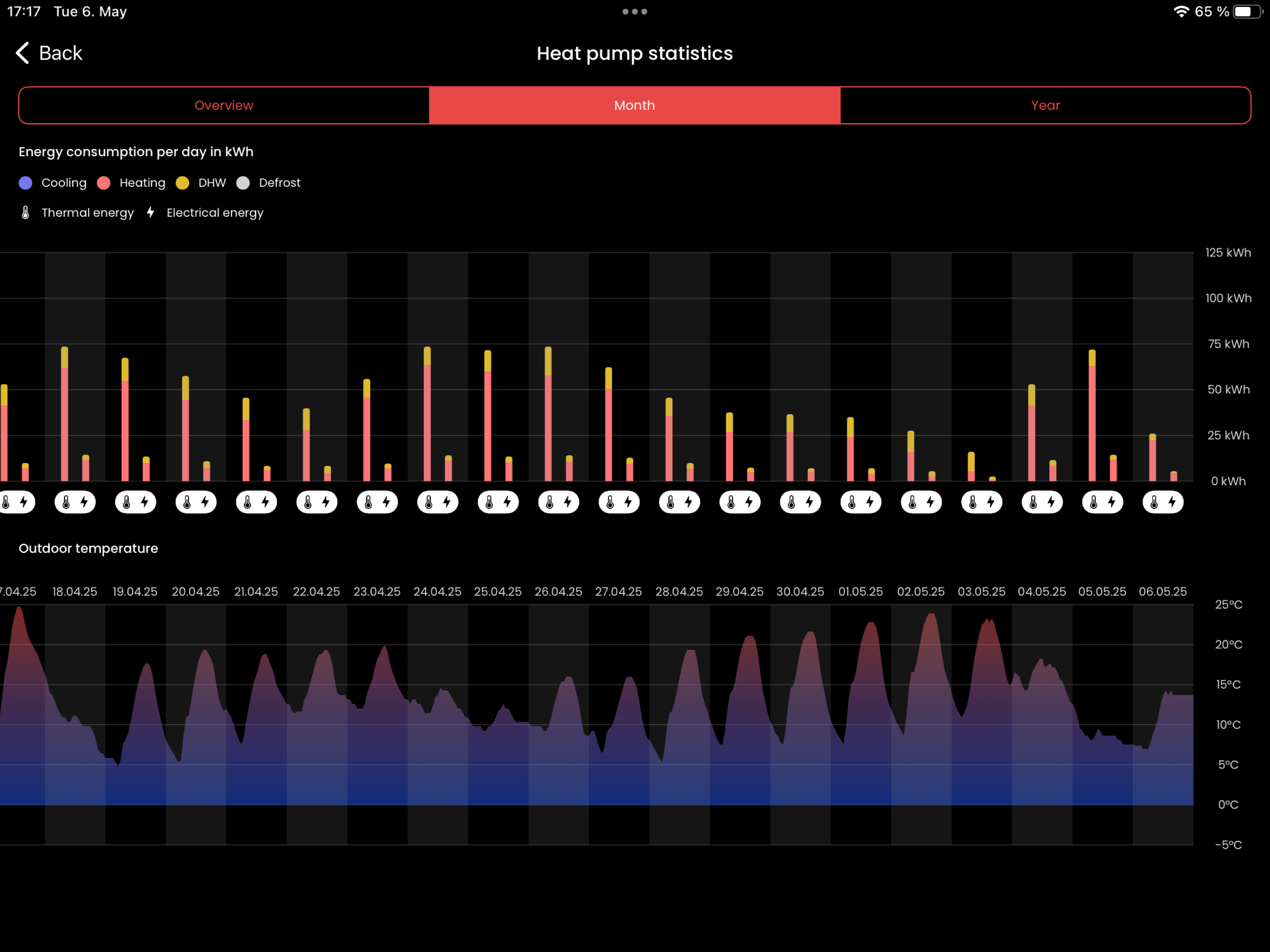
Task: Tap the 125 kWh axis label
Action: [1228, 252]
